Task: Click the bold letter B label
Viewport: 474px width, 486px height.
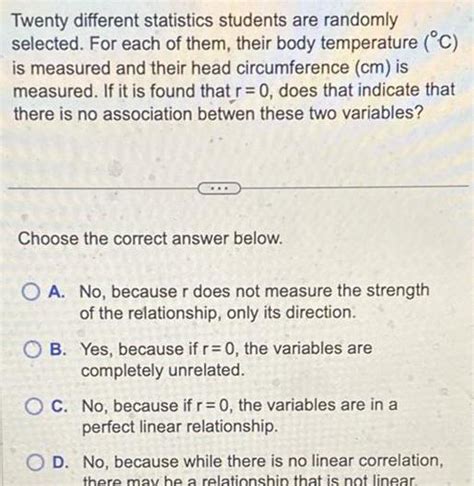Action: coord(58,349)
